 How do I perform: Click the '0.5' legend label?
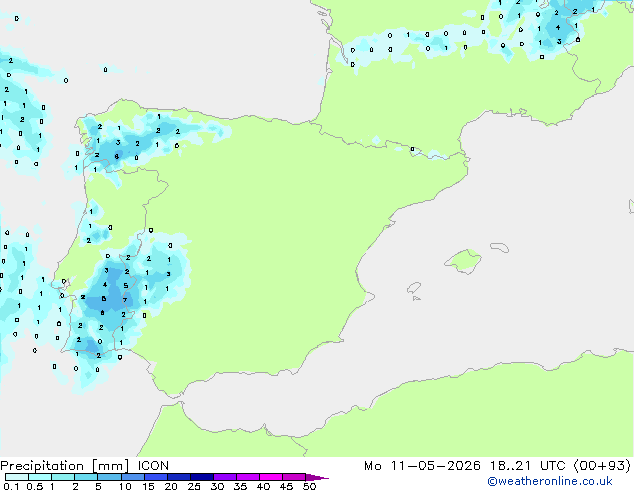coord(35,486)
